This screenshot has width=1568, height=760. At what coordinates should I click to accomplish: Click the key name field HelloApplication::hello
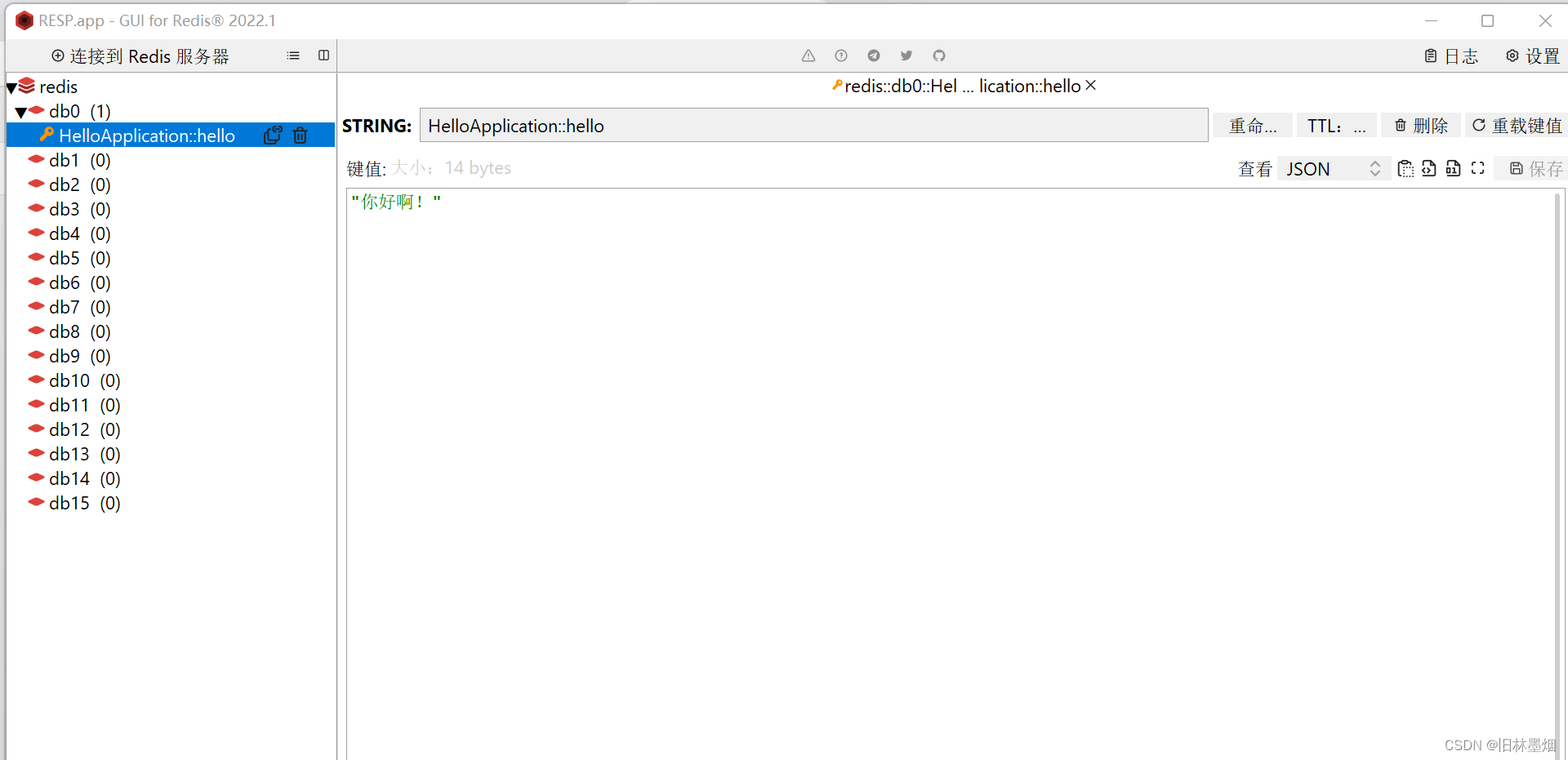813,126
